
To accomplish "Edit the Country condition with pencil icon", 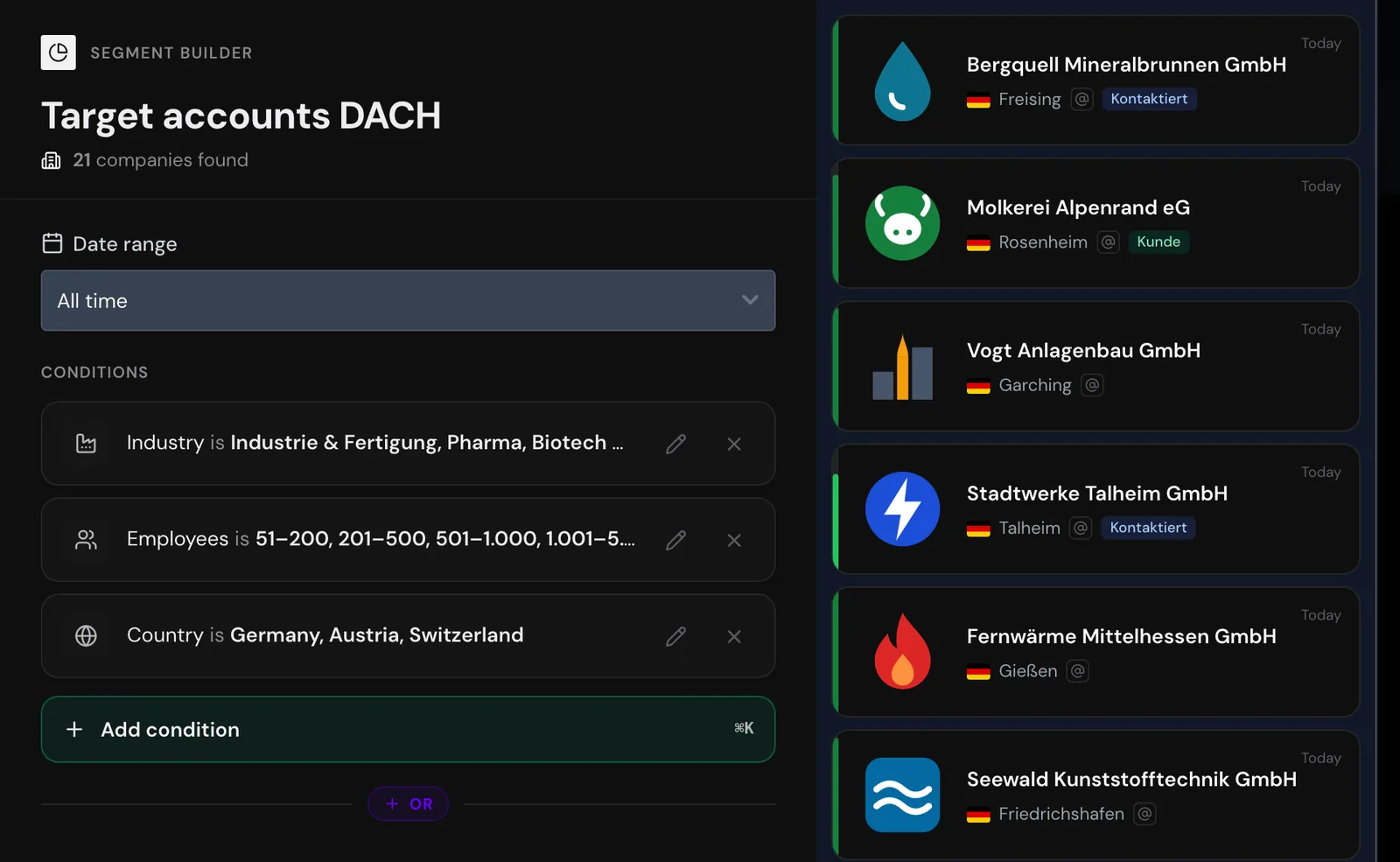I will pos(675,636).
